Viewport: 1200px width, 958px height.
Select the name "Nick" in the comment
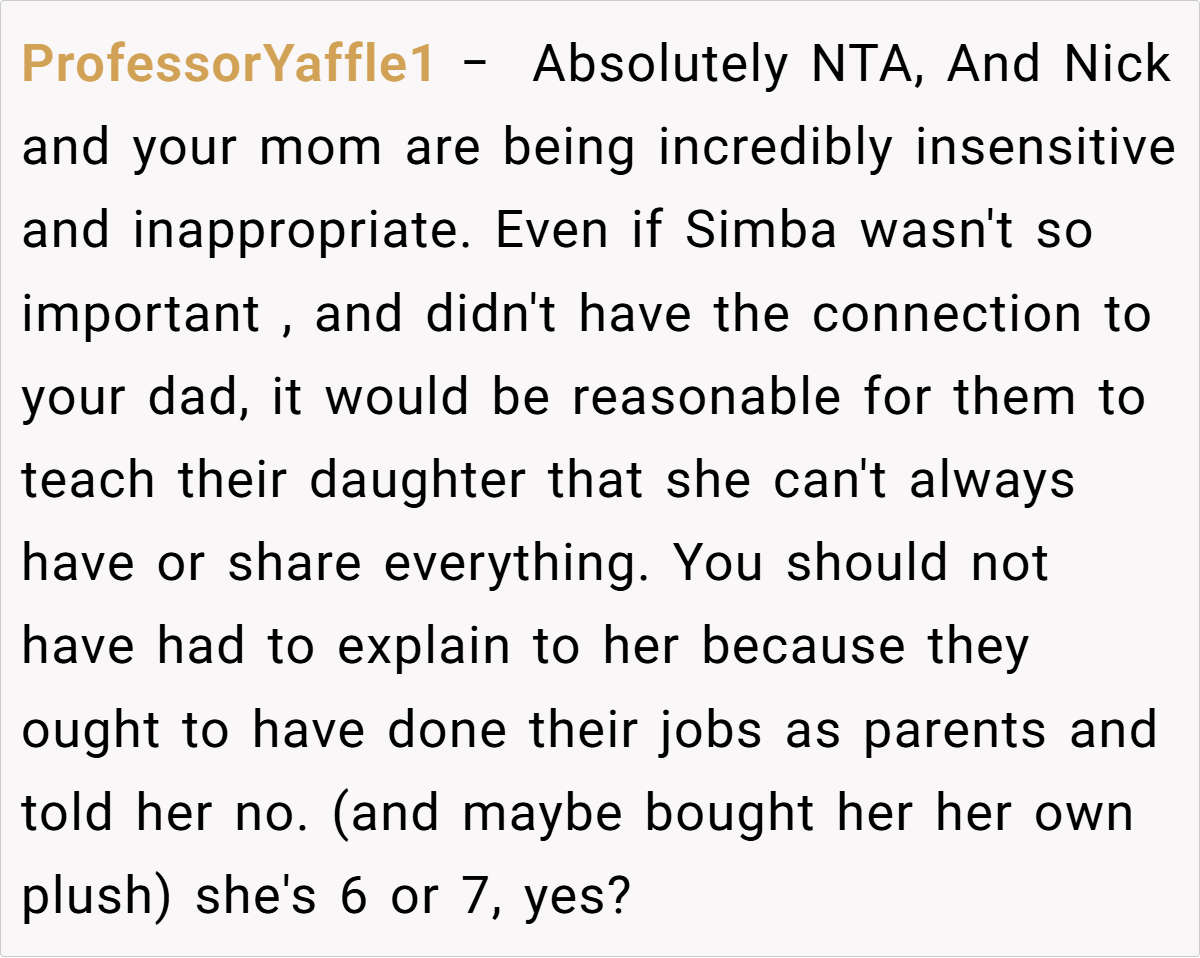[x=1116, y=66]
